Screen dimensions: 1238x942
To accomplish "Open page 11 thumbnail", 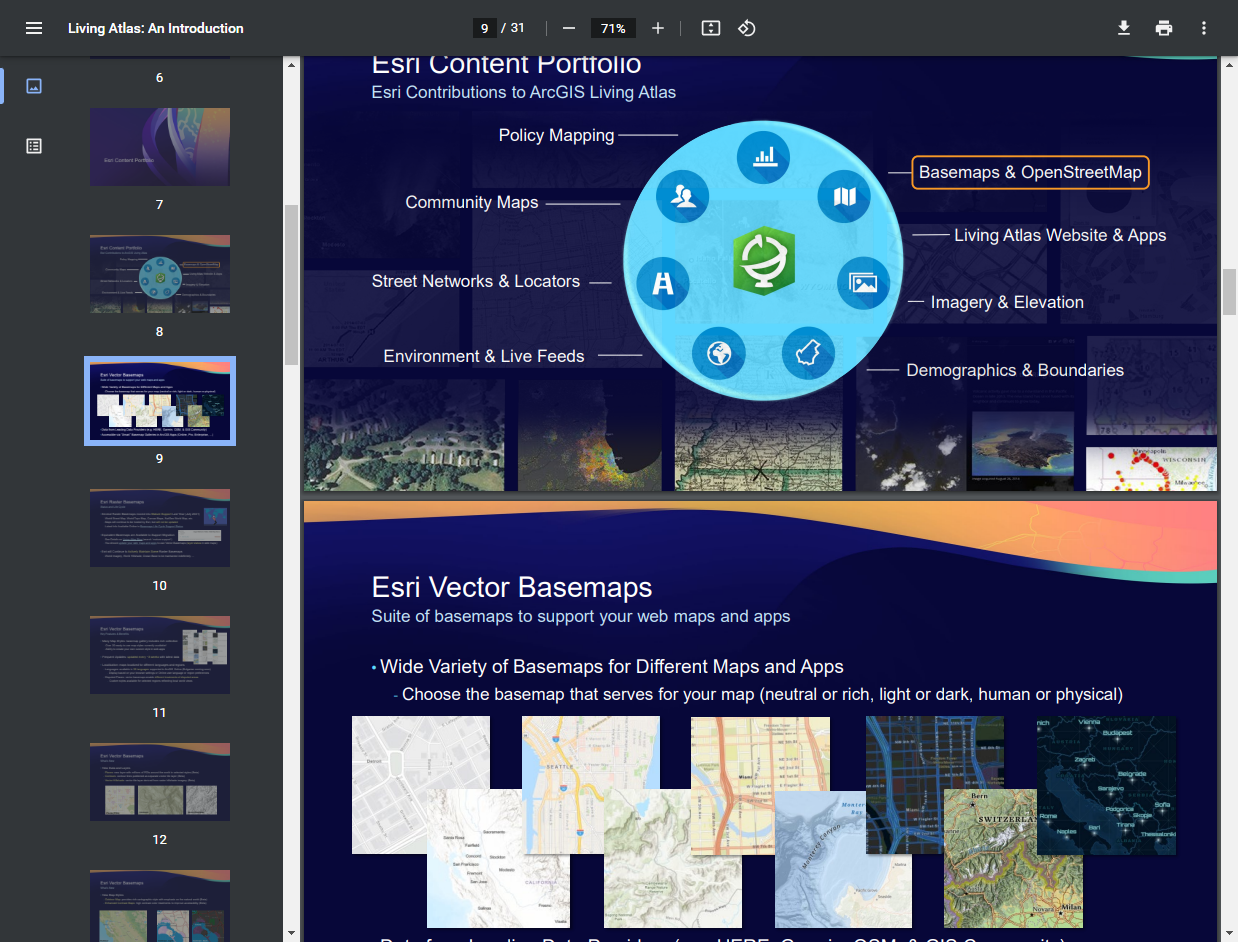I will [x=160, y=655].
